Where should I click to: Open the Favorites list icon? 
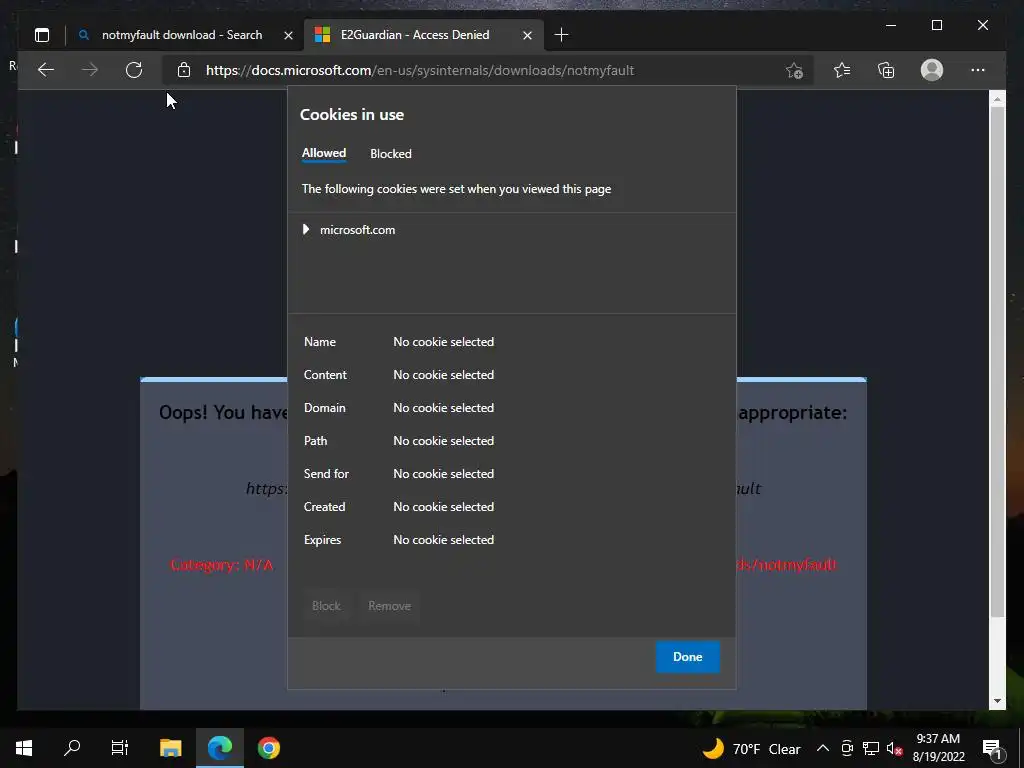[x=842, y=70]
